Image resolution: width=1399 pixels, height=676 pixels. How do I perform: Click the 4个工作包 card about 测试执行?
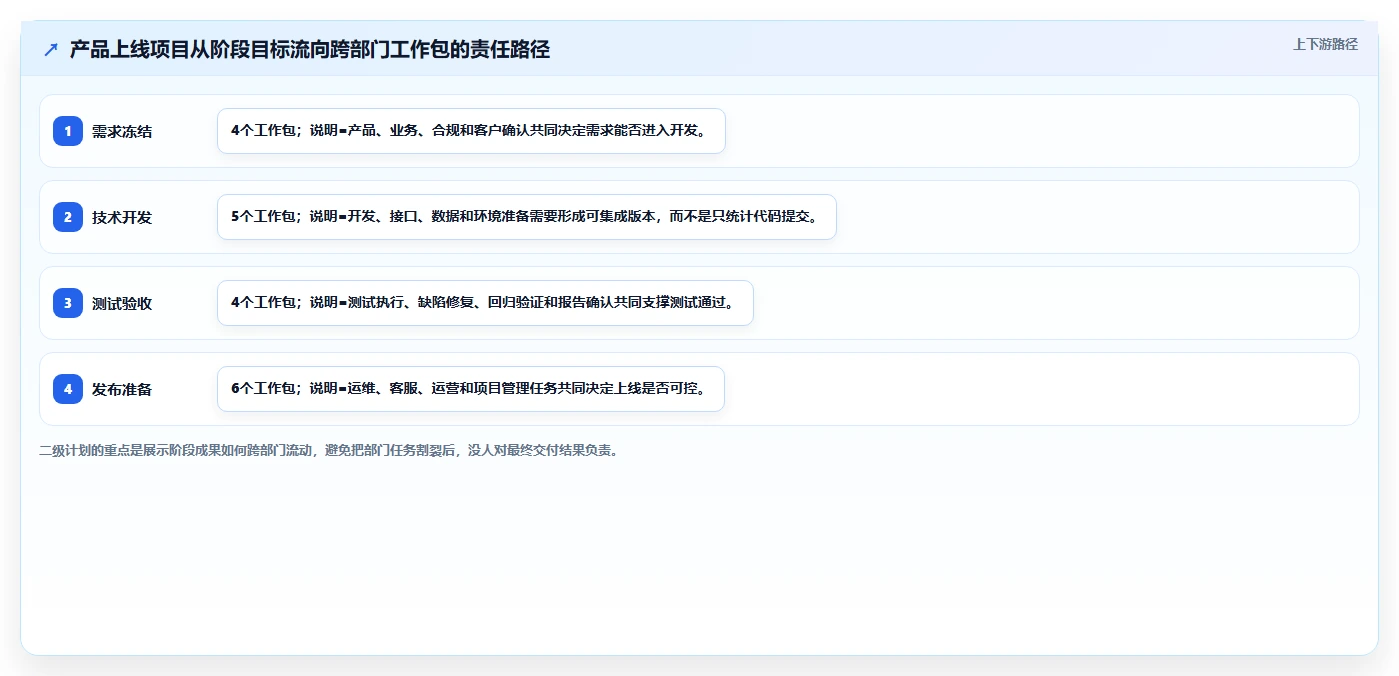point(485,303)
